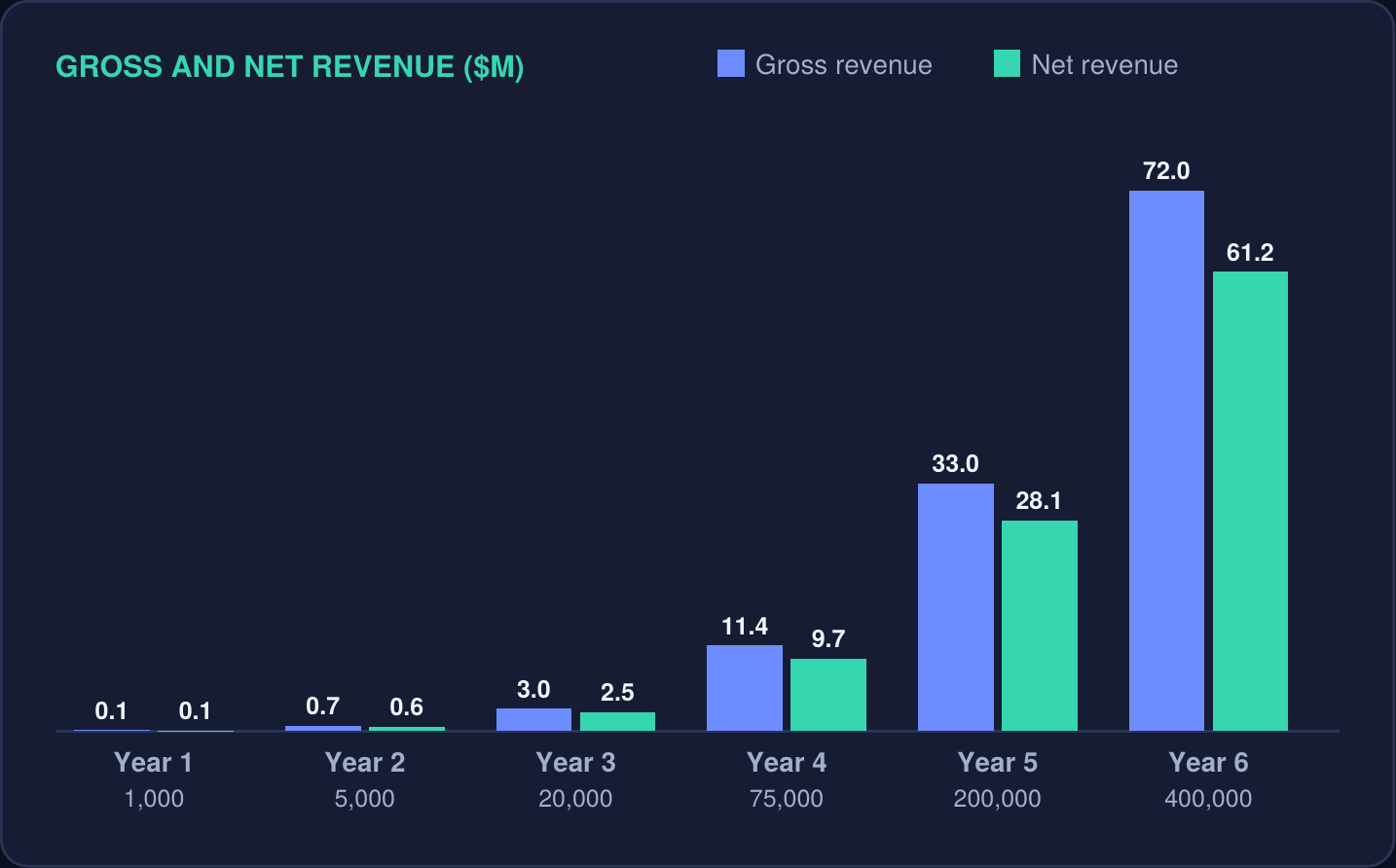Click the 9.7 value label
The height and width of the screenshot is (868, 1396).
(828, 639)
